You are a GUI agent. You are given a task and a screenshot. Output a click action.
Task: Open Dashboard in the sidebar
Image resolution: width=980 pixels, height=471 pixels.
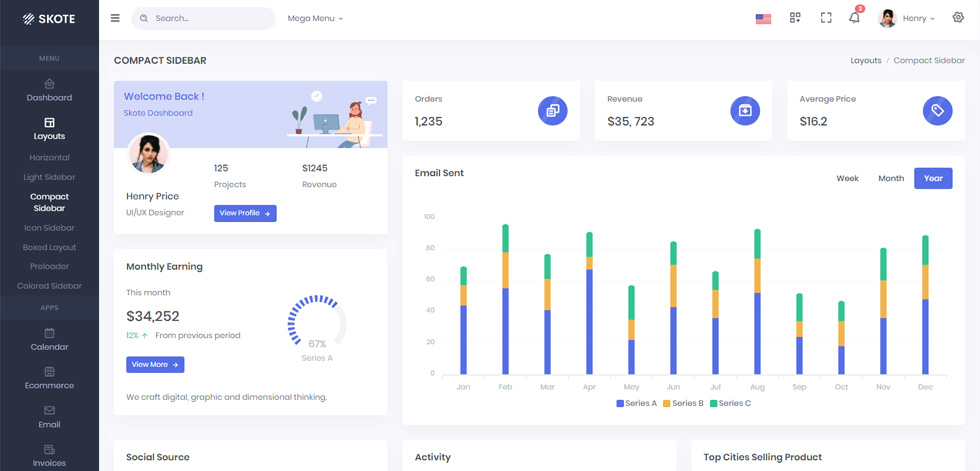pos(49,91)
